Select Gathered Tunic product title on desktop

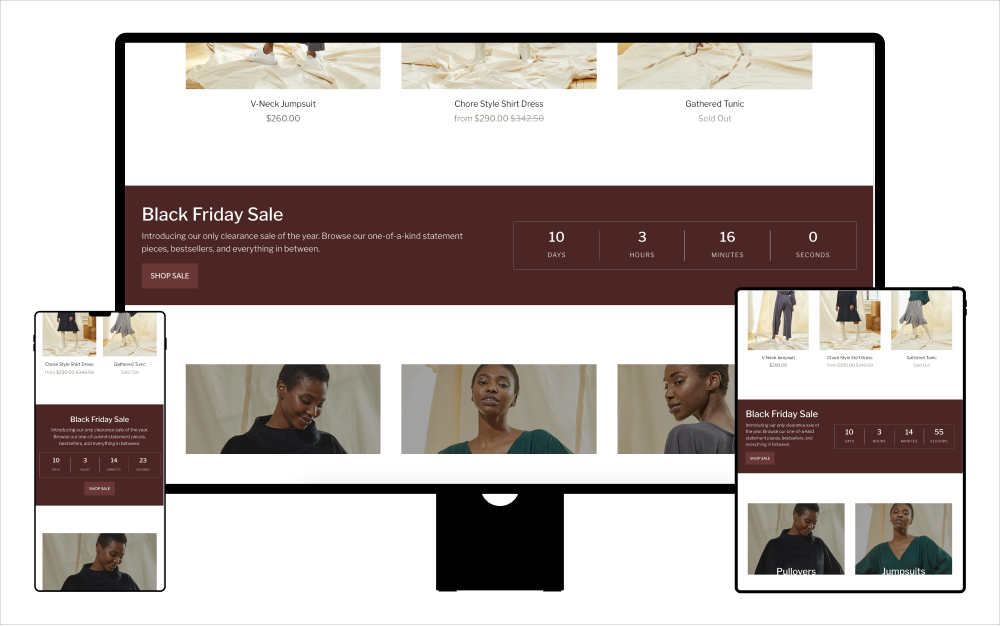coord(714,104)
